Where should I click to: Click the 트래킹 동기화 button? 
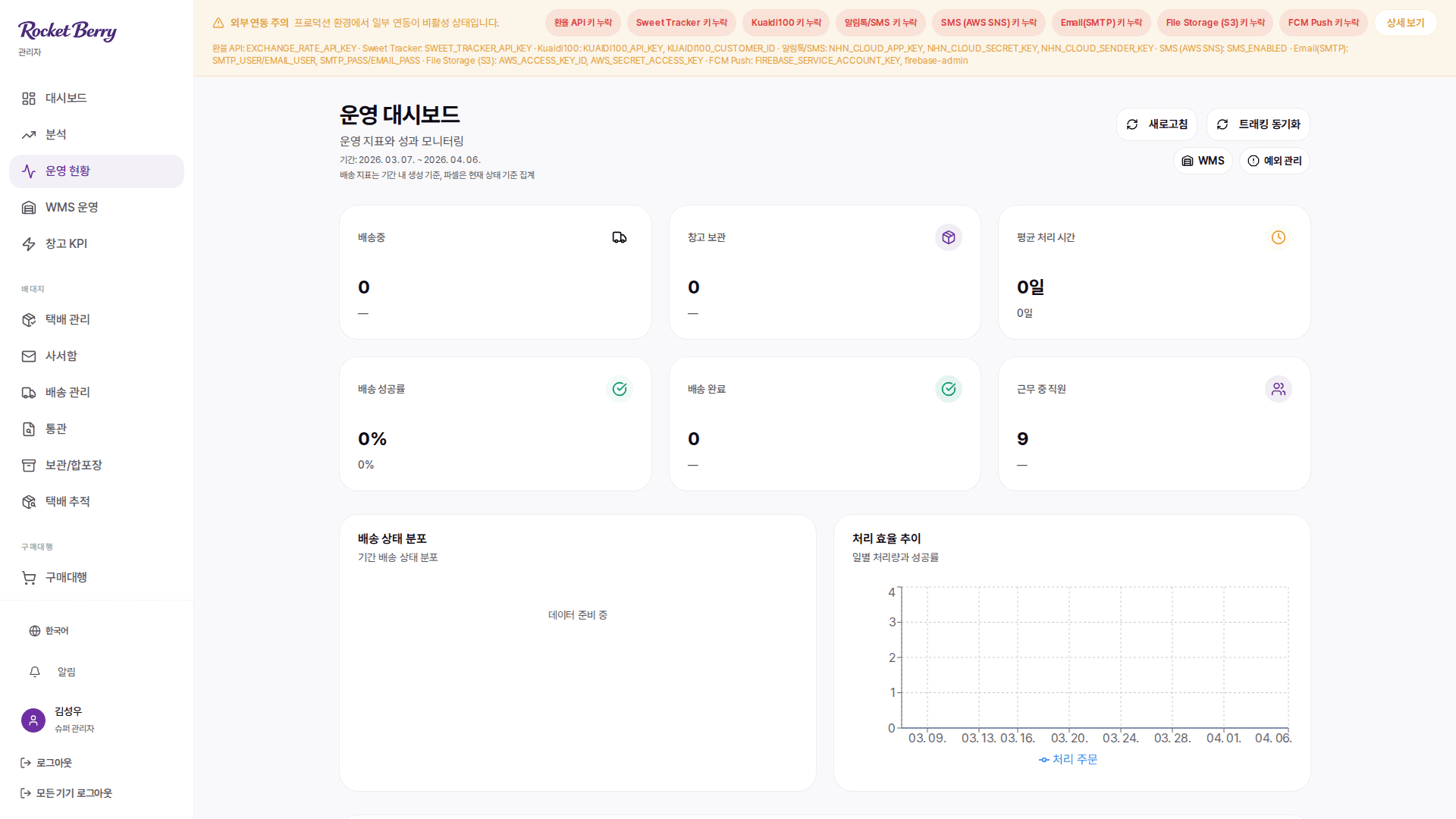[1257, 124]
